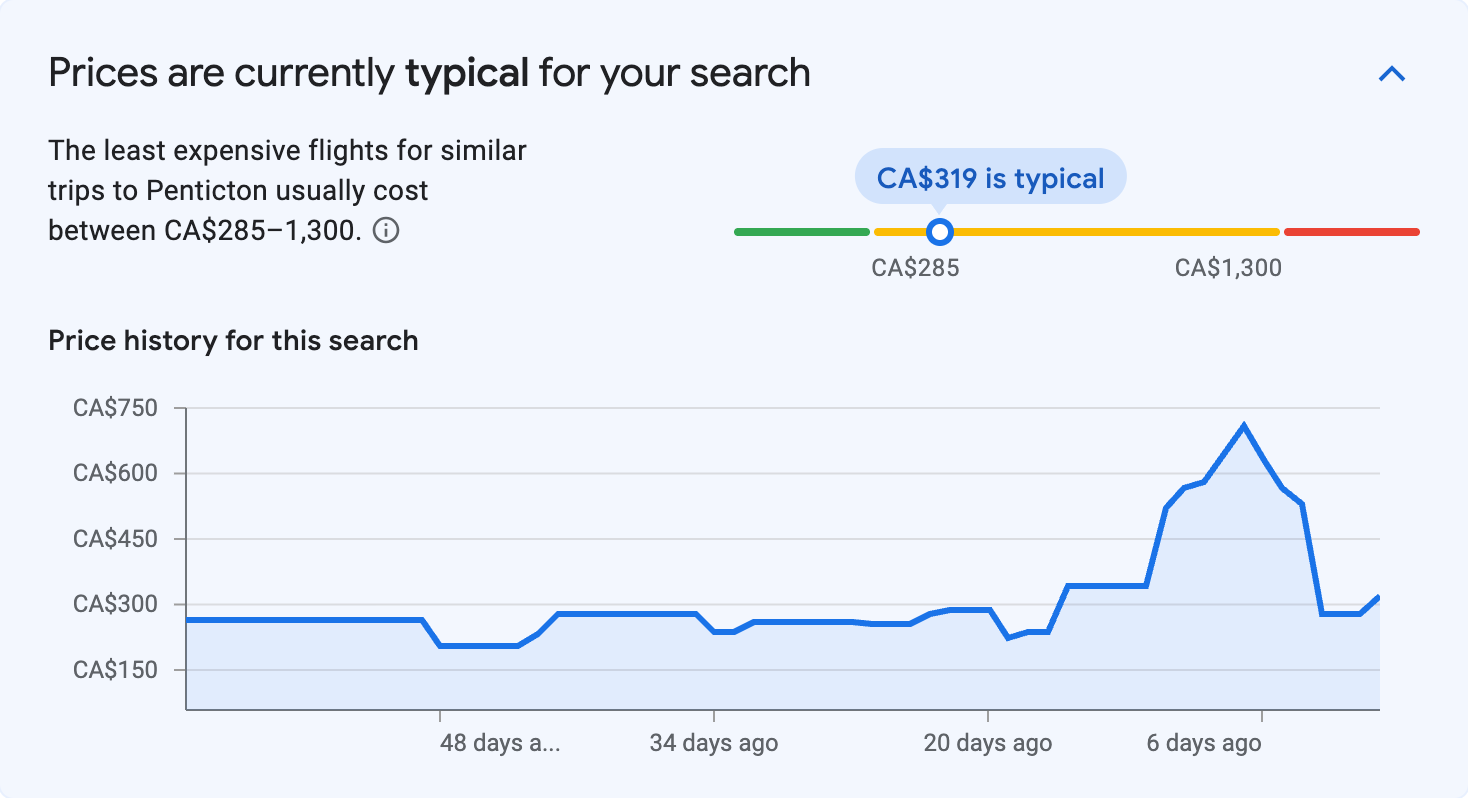Click the green low-price segment of the bar
Viewport: 1468px width, 798px height.
click(x=801, y=232)
